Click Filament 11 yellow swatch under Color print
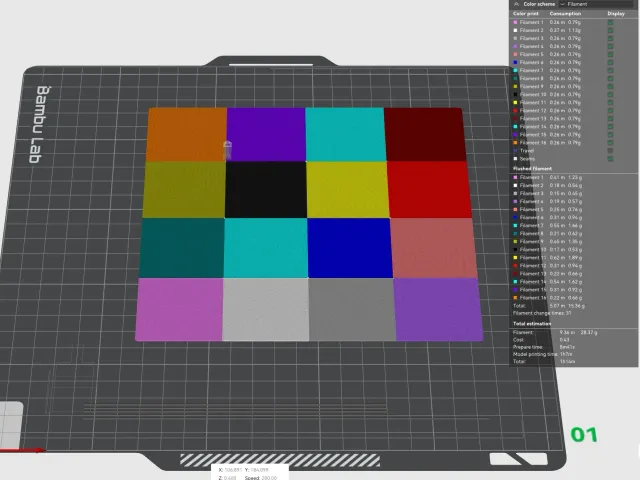The image size is (640, 480). 515,102
